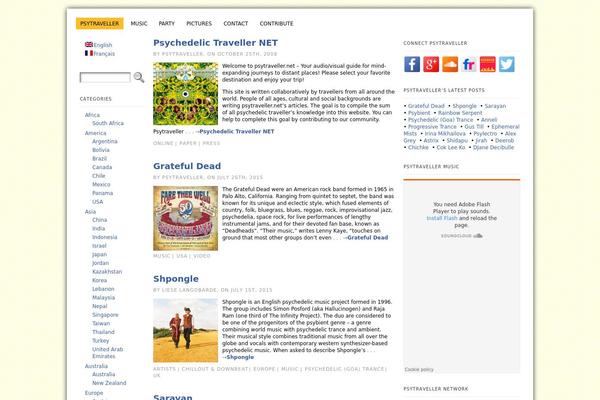Open the Mexico subcategory
The height and width of the screenshot is (400, 600).
[101, 184]
